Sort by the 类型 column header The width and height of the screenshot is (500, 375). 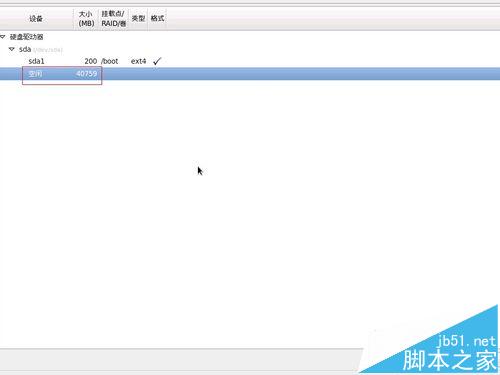point(138,18)
